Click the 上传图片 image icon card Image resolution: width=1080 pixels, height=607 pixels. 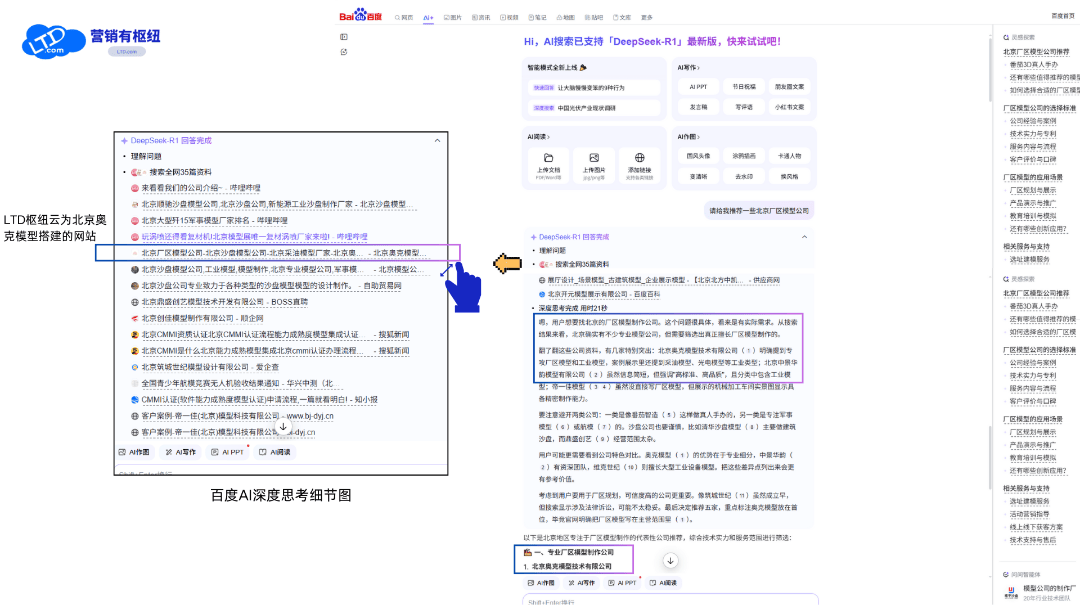click(594, 166)
